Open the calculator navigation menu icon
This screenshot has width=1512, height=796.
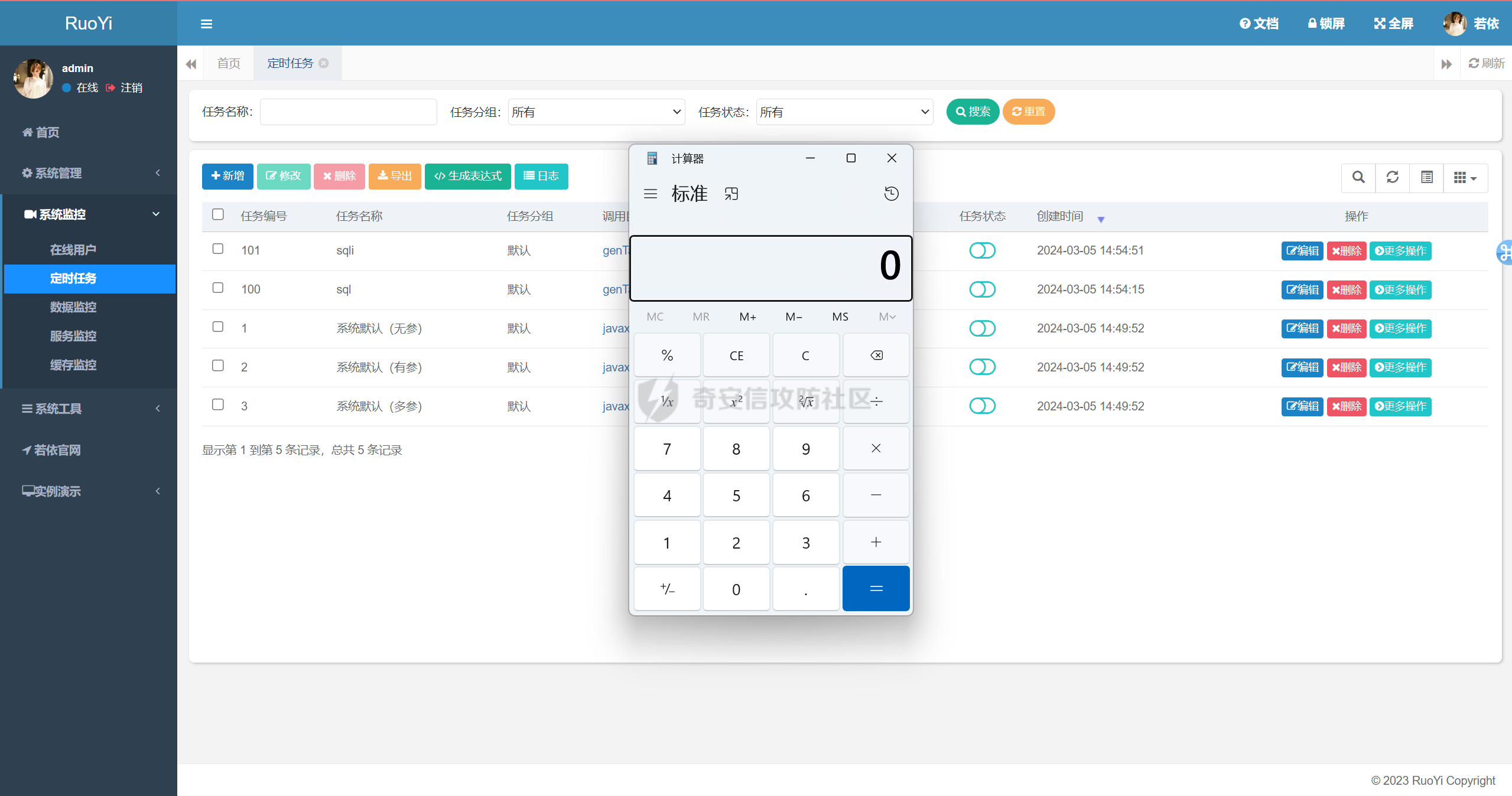tap(651, 194)
